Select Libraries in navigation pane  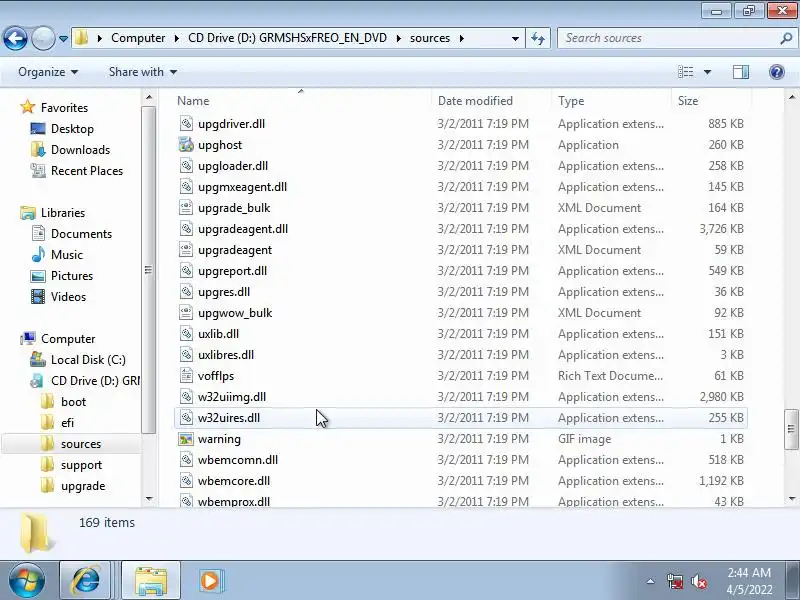(63, 212)
